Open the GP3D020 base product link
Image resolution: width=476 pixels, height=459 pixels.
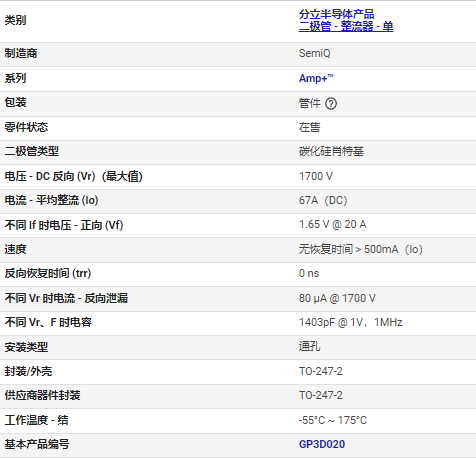(x=322, y=444)
